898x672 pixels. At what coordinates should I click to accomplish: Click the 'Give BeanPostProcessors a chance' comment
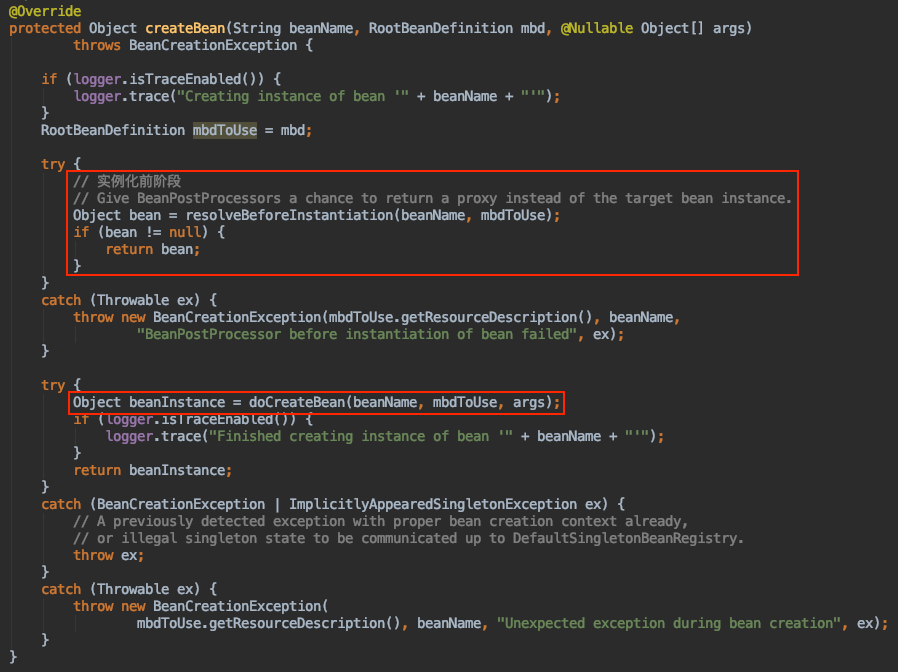click(432, 198)
